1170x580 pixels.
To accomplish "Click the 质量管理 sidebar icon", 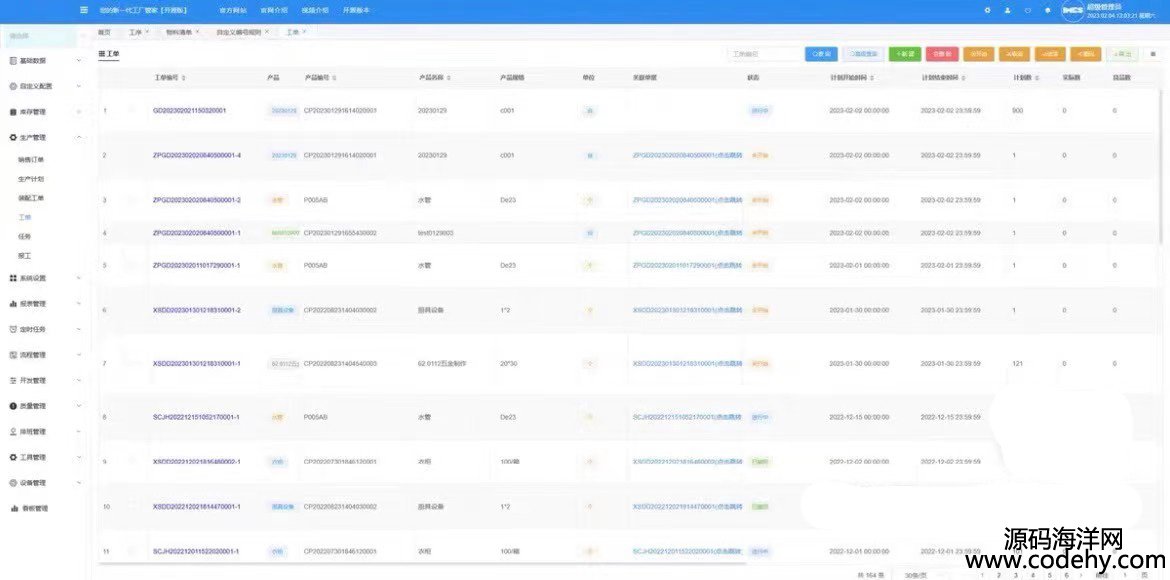I will coord(13,406).
